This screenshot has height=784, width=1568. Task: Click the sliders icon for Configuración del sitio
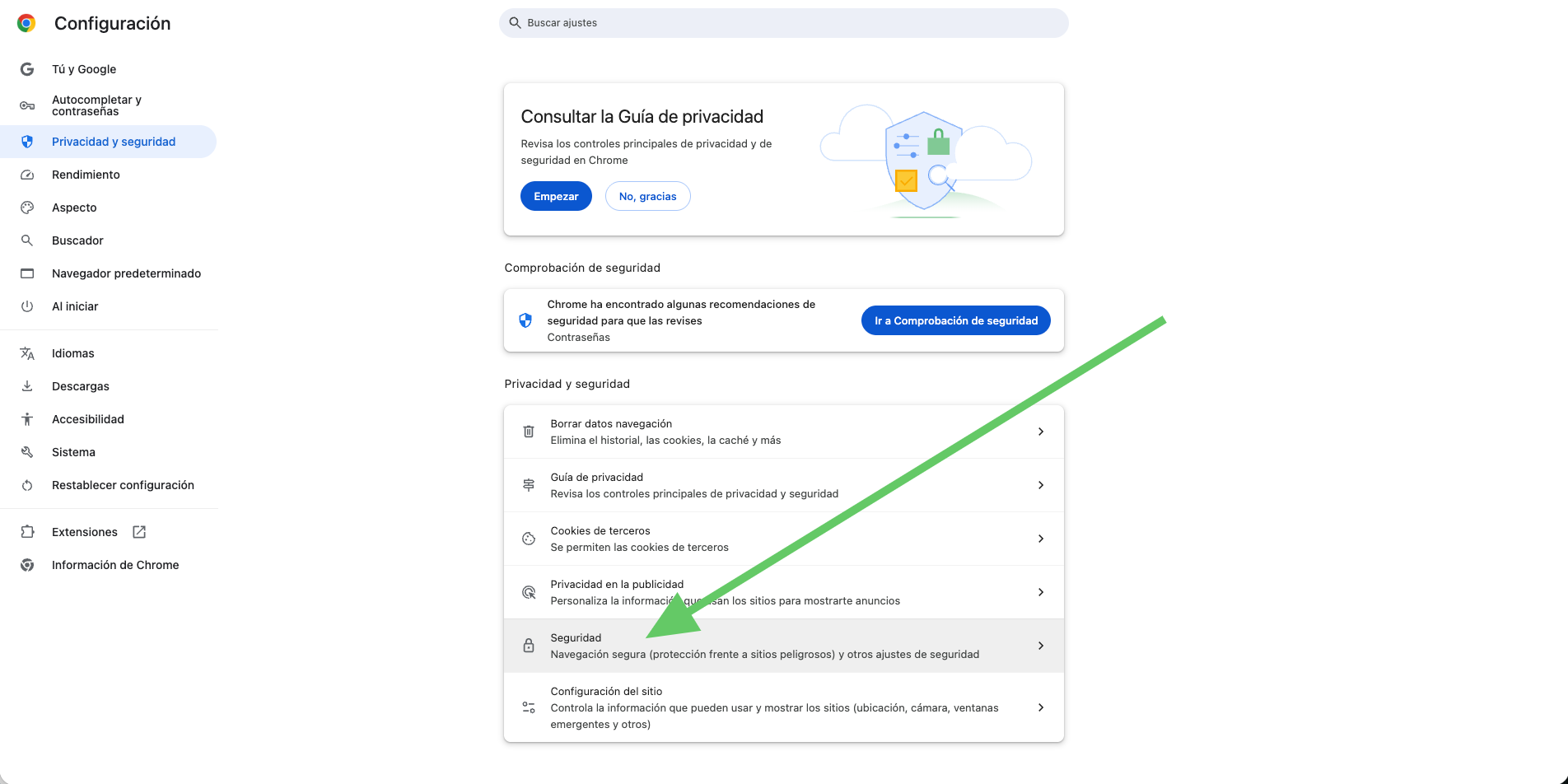point(529,707)
